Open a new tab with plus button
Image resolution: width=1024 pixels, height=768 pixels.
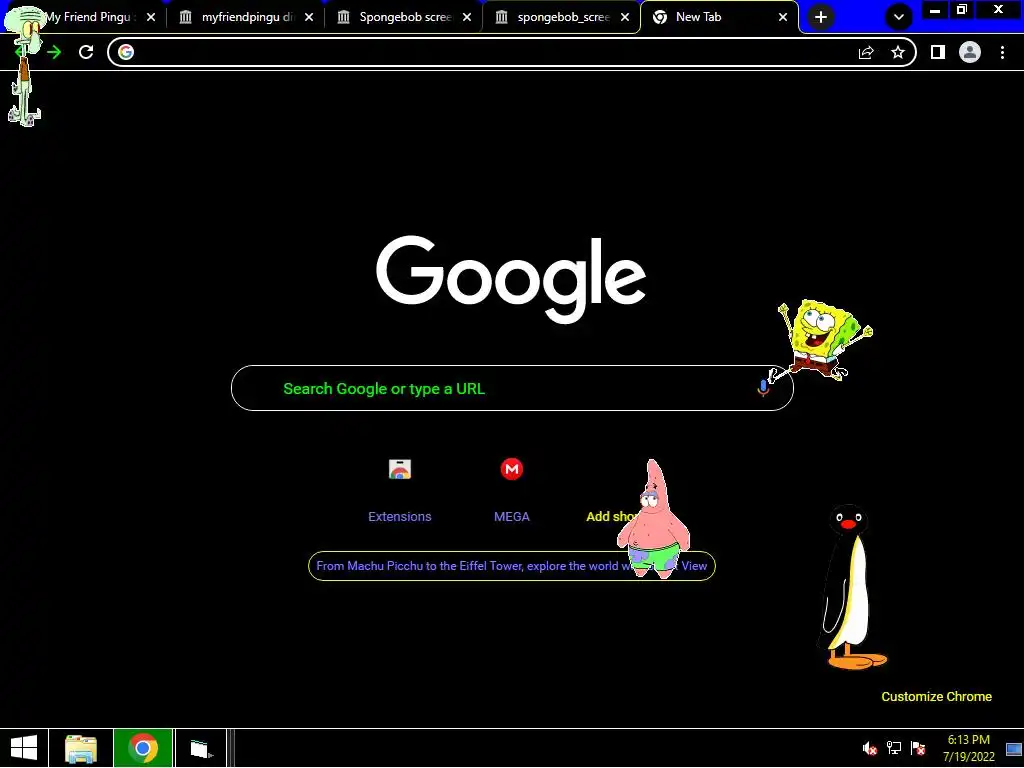[x=821, y=17]
